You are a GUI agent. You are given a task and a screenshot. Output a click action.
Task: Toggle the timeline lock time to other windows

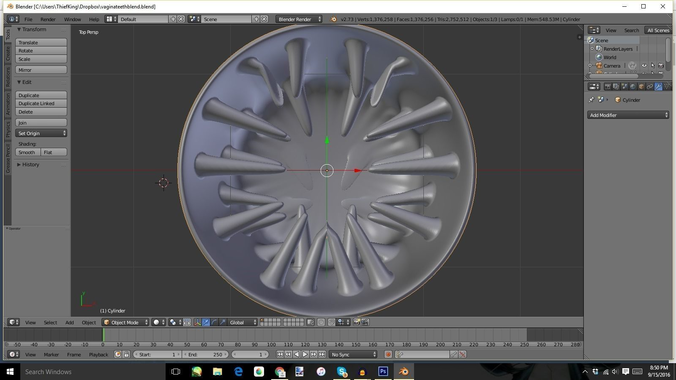(x=126, y=354)
